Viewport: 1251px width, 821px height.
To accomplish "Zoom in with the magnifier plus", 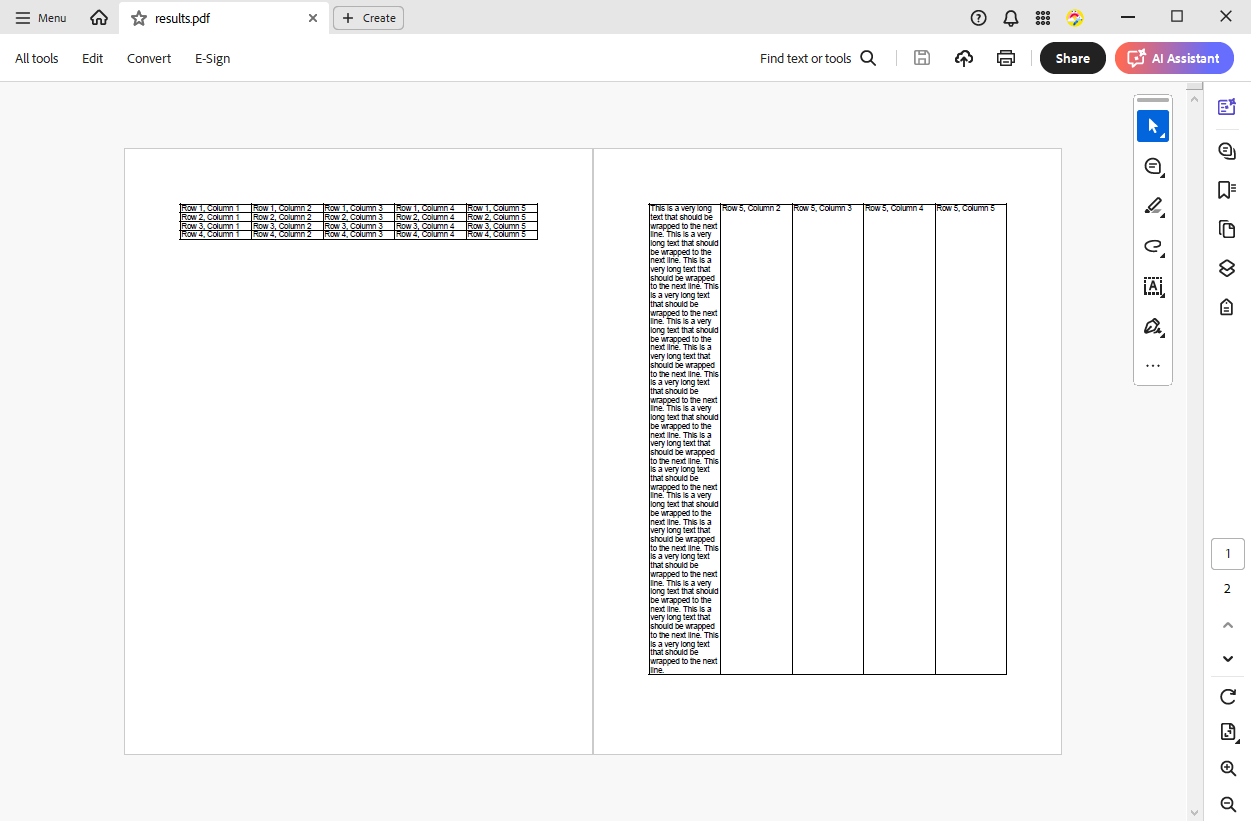I will pyautogui.click(x=1228, y=769).
